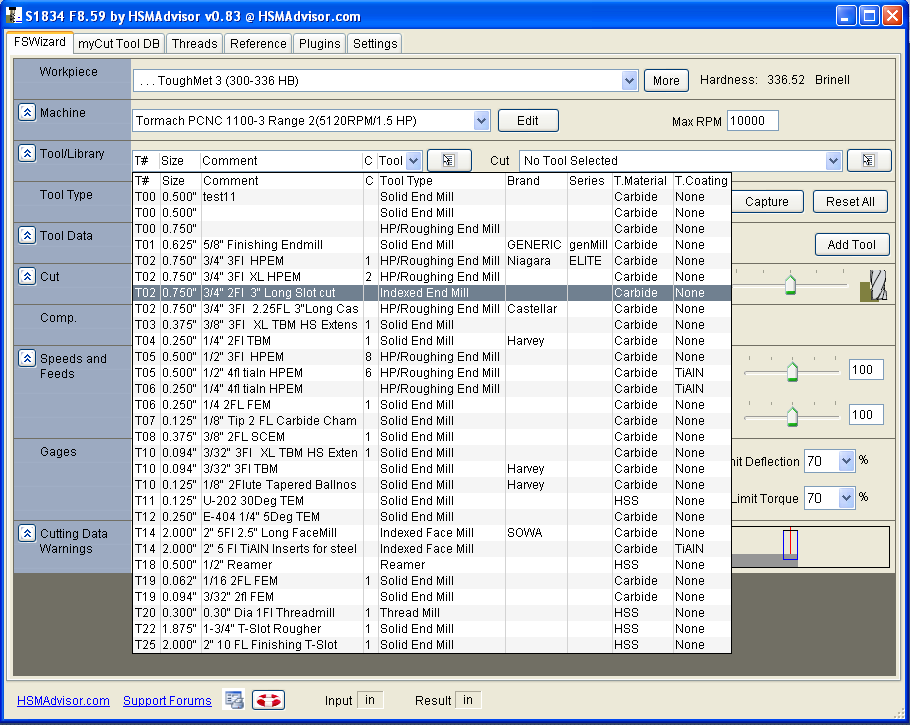This screenshot has height=725, width=910.
Task: Select the Niagara ELITE 3/4" HPEM row
Action: pyautogui.click(x=431, y=261)
